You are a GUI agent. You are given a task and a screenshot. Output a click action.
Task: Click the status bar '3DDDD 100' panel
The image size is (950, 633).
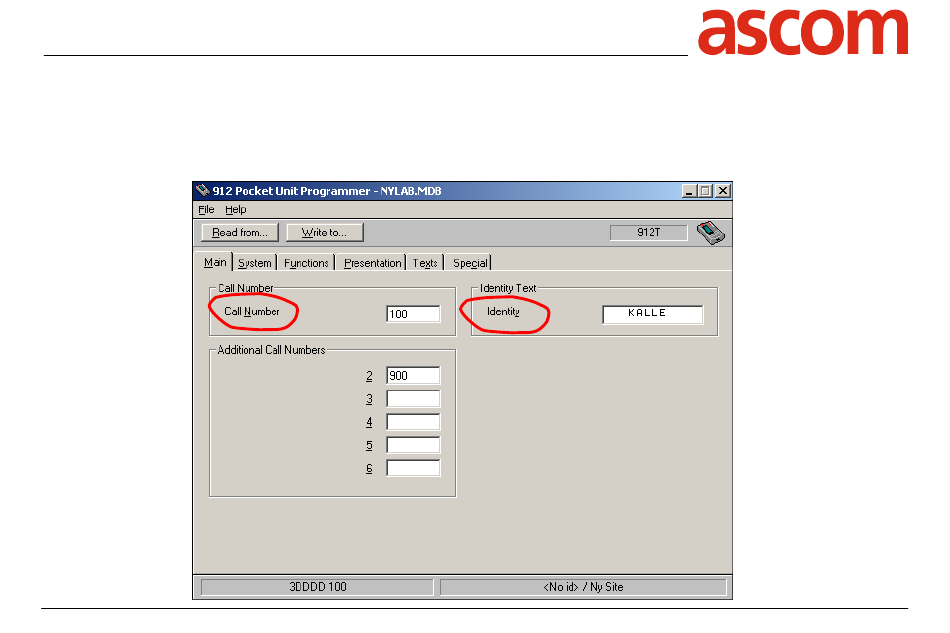(317, 587)
